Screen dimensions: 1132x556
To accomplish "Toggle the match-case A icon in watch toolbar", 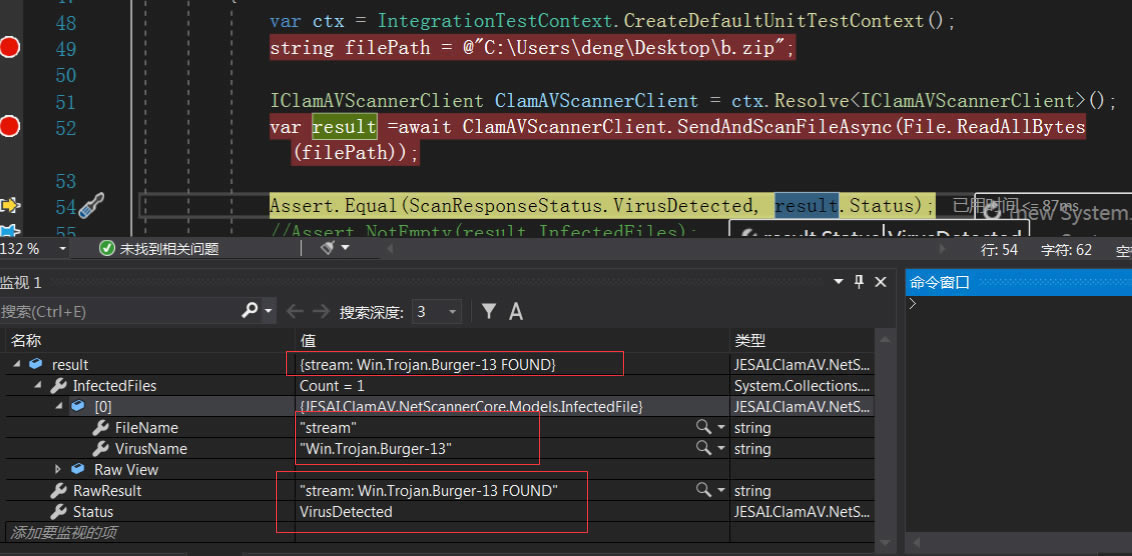I will [515, 312].
